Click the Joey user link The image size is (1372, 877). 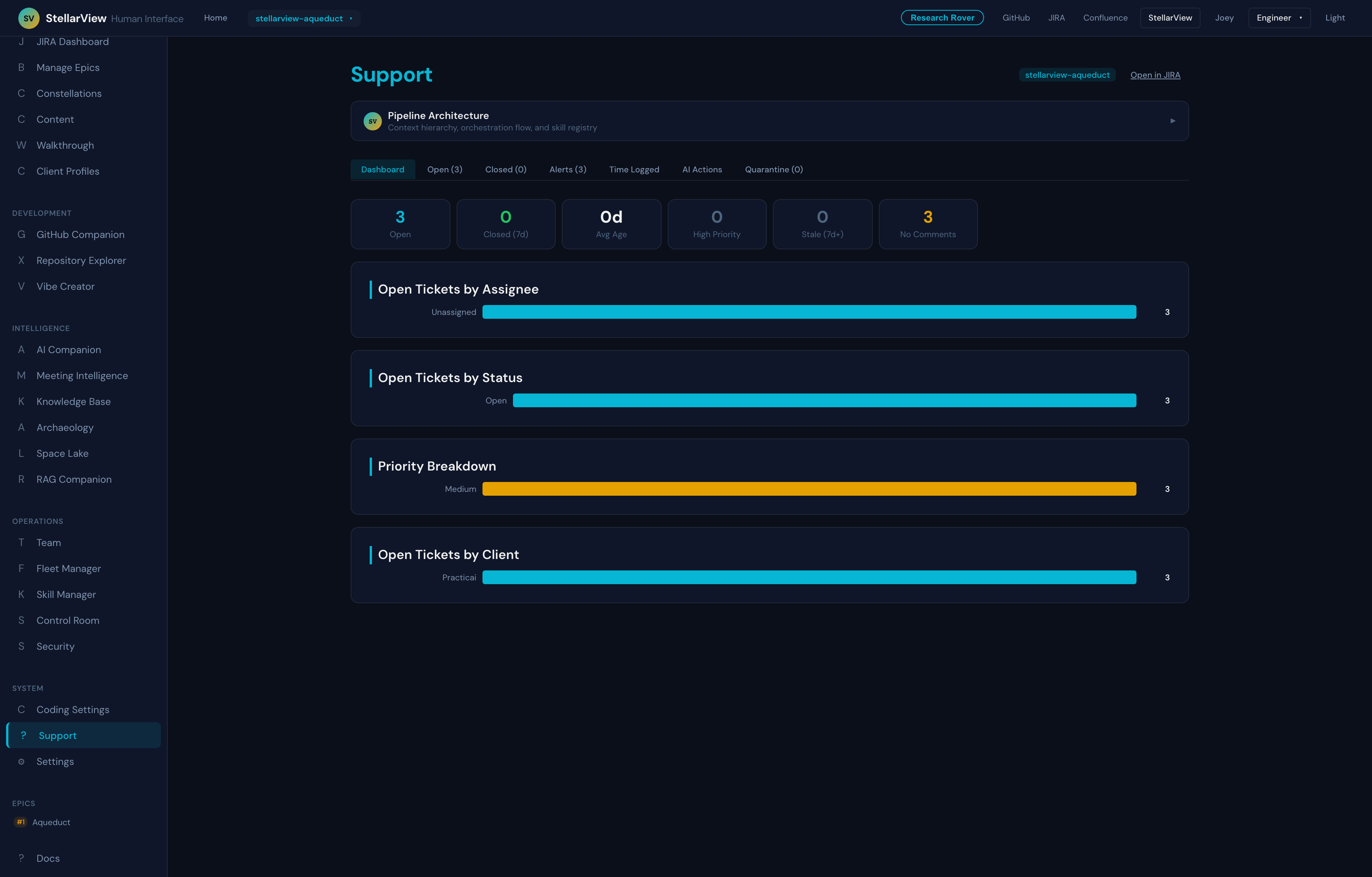(x=1224, y=18)
